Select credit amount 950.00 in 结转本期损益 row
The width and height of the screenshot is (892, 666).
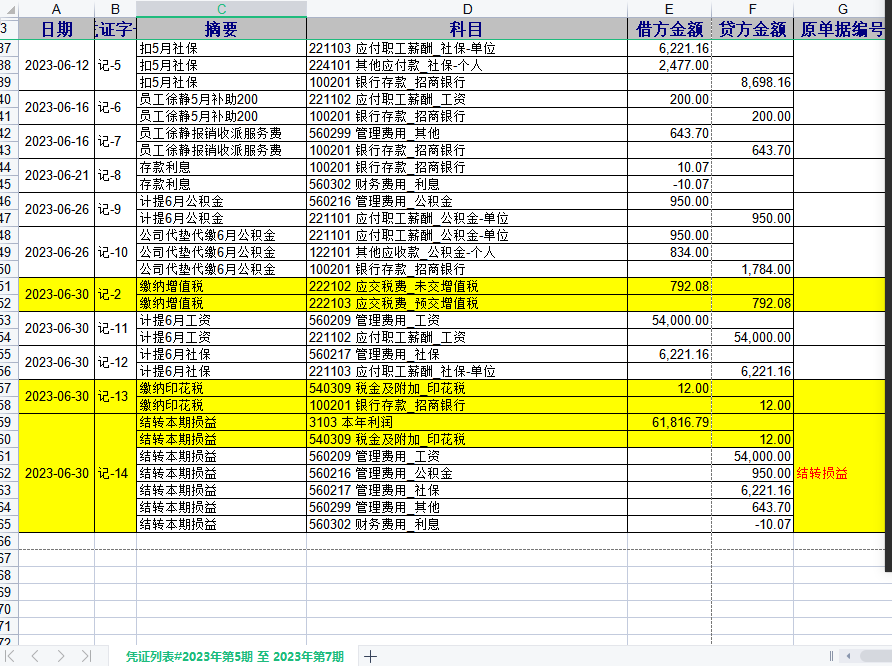click(752, 473)
